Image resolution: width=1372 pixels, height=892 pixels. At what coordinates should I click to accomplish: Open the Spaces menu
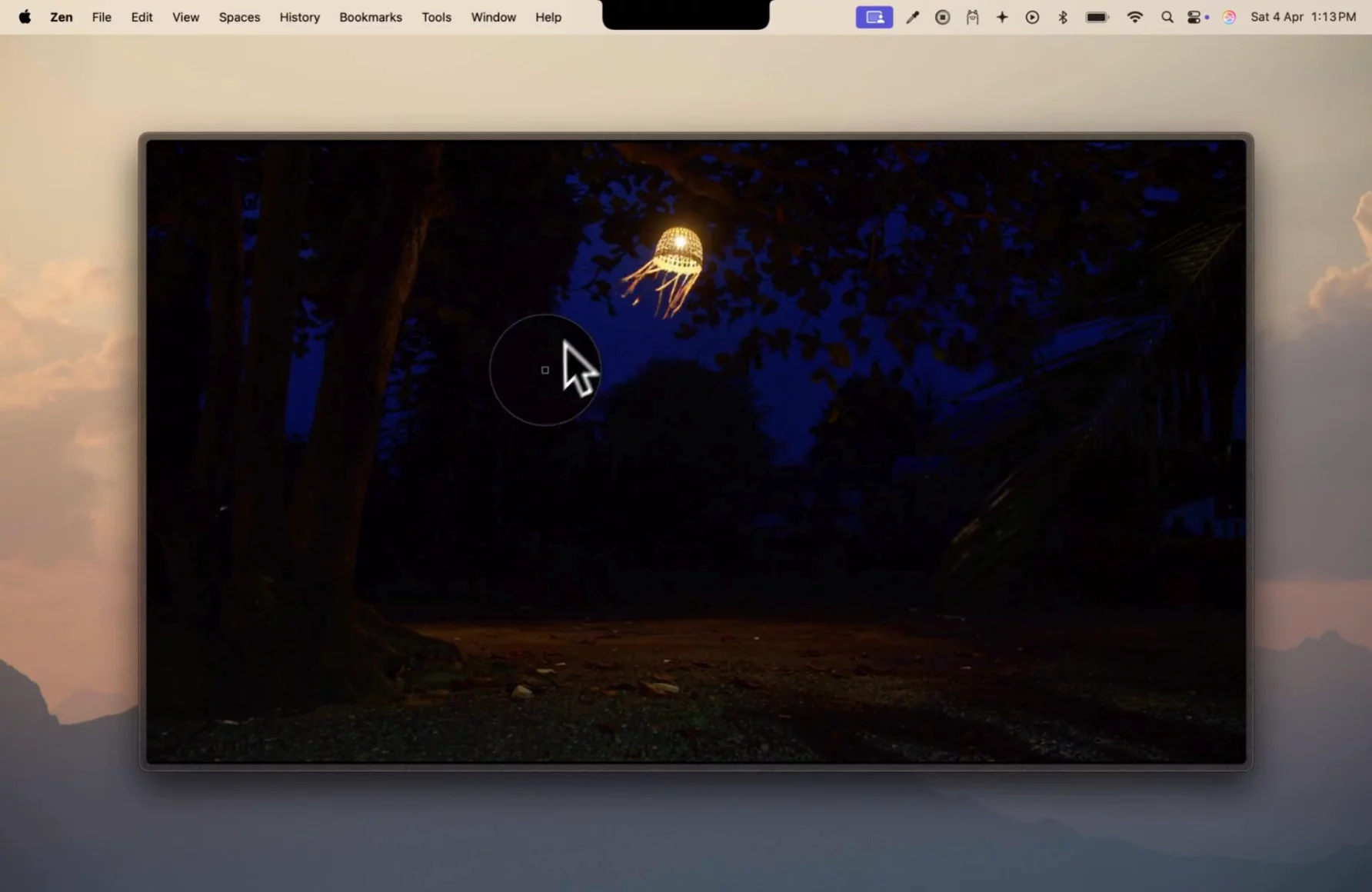pos(239,17)
